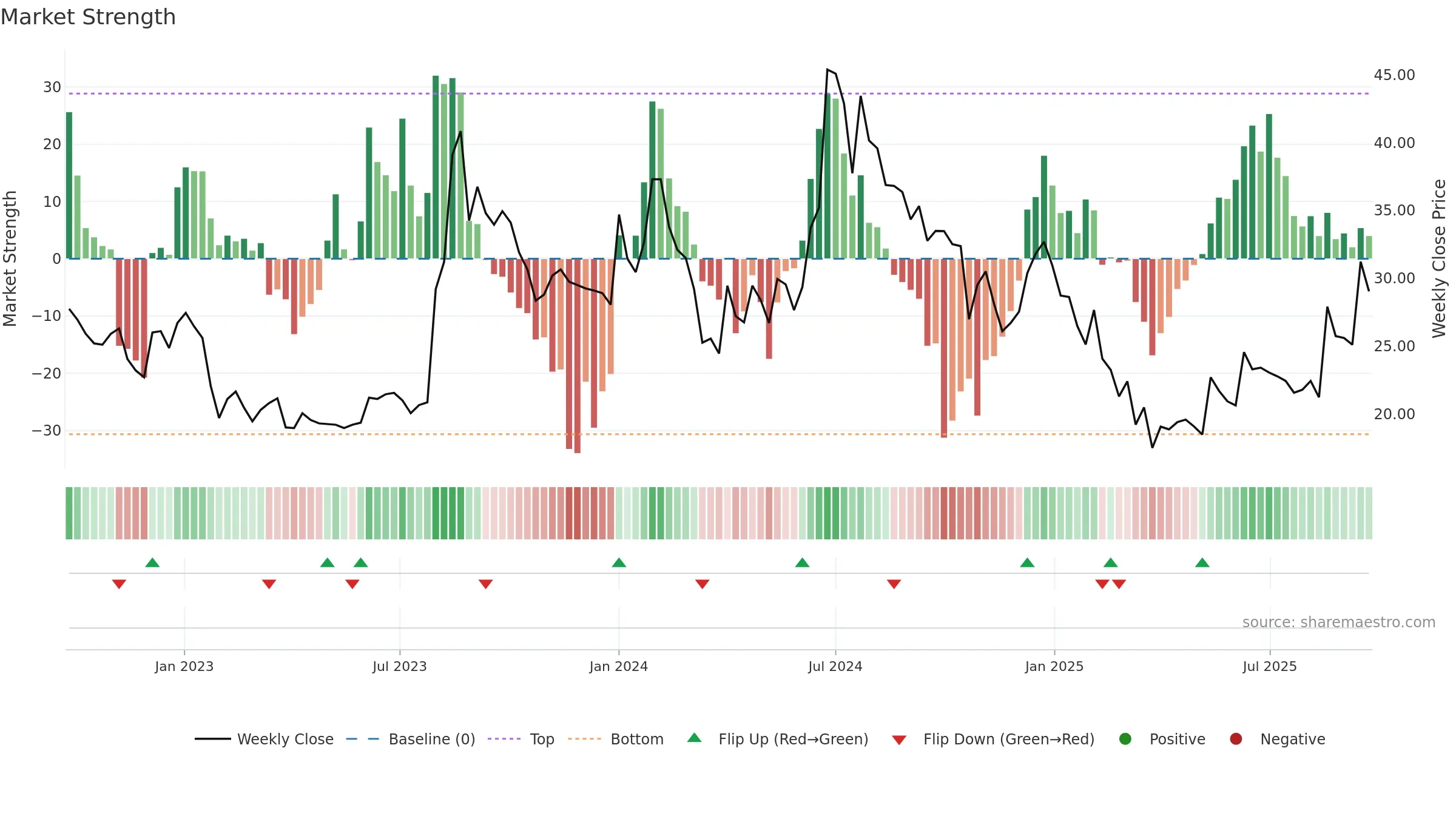The image size is (1456, 819).
Task: Click the Baseline dashed blue legend icon
Action: (x=362, y=739)
